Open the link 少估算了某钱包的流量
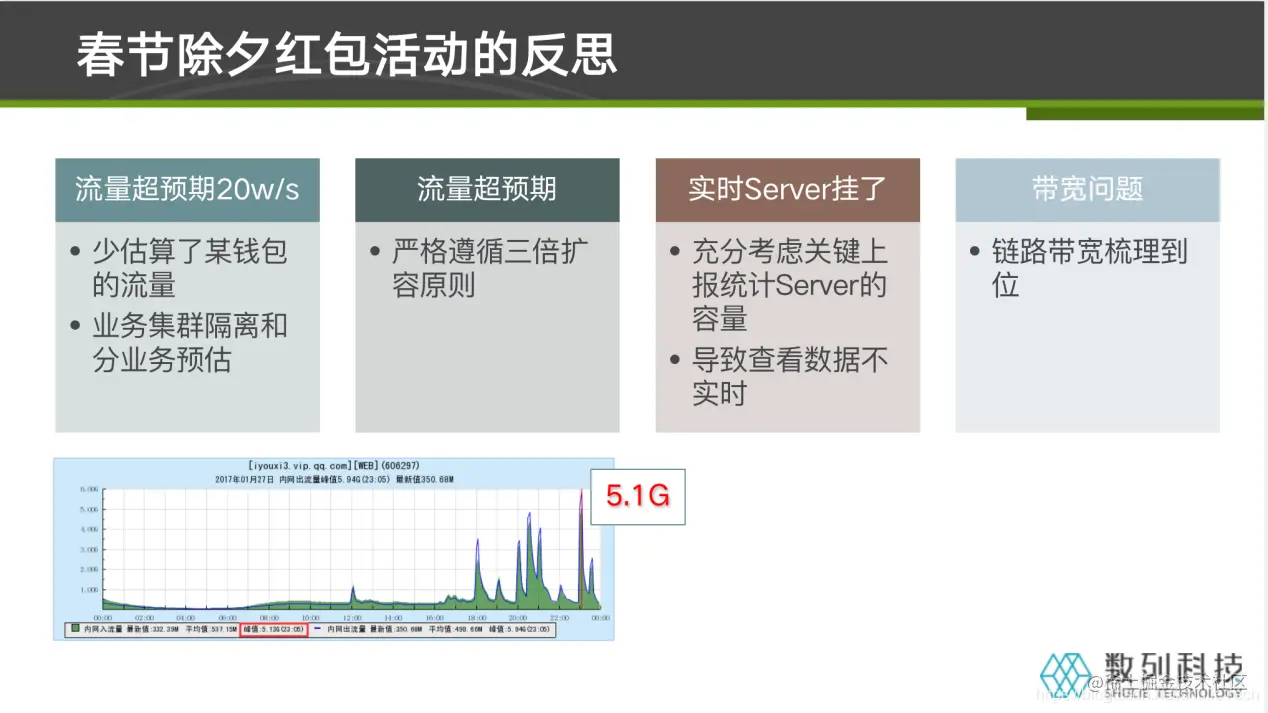 [188, 268]
